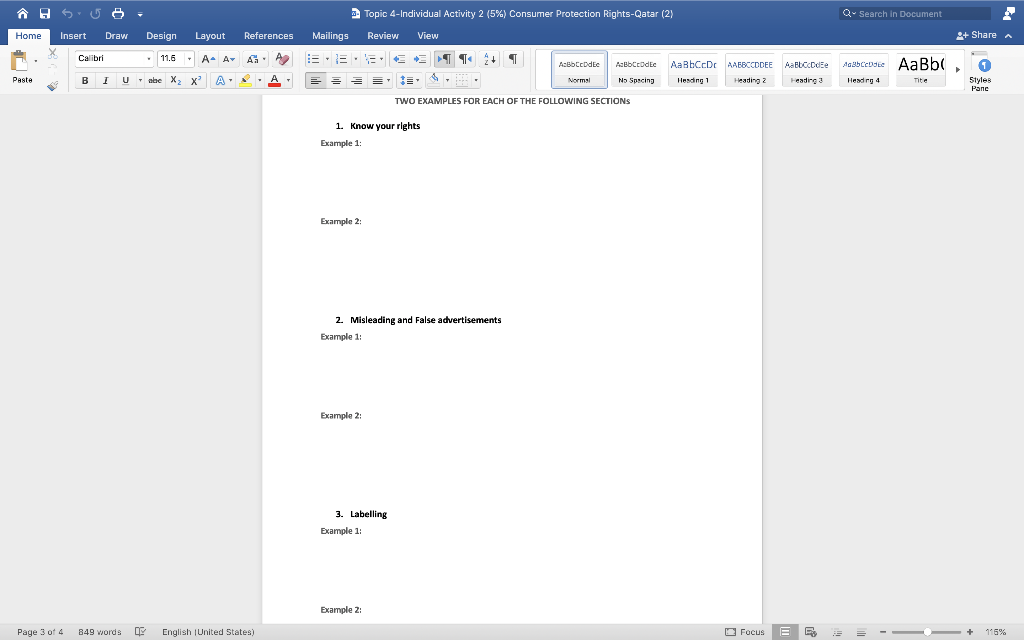Sort text with the A-Z icon

click(489, 59)
